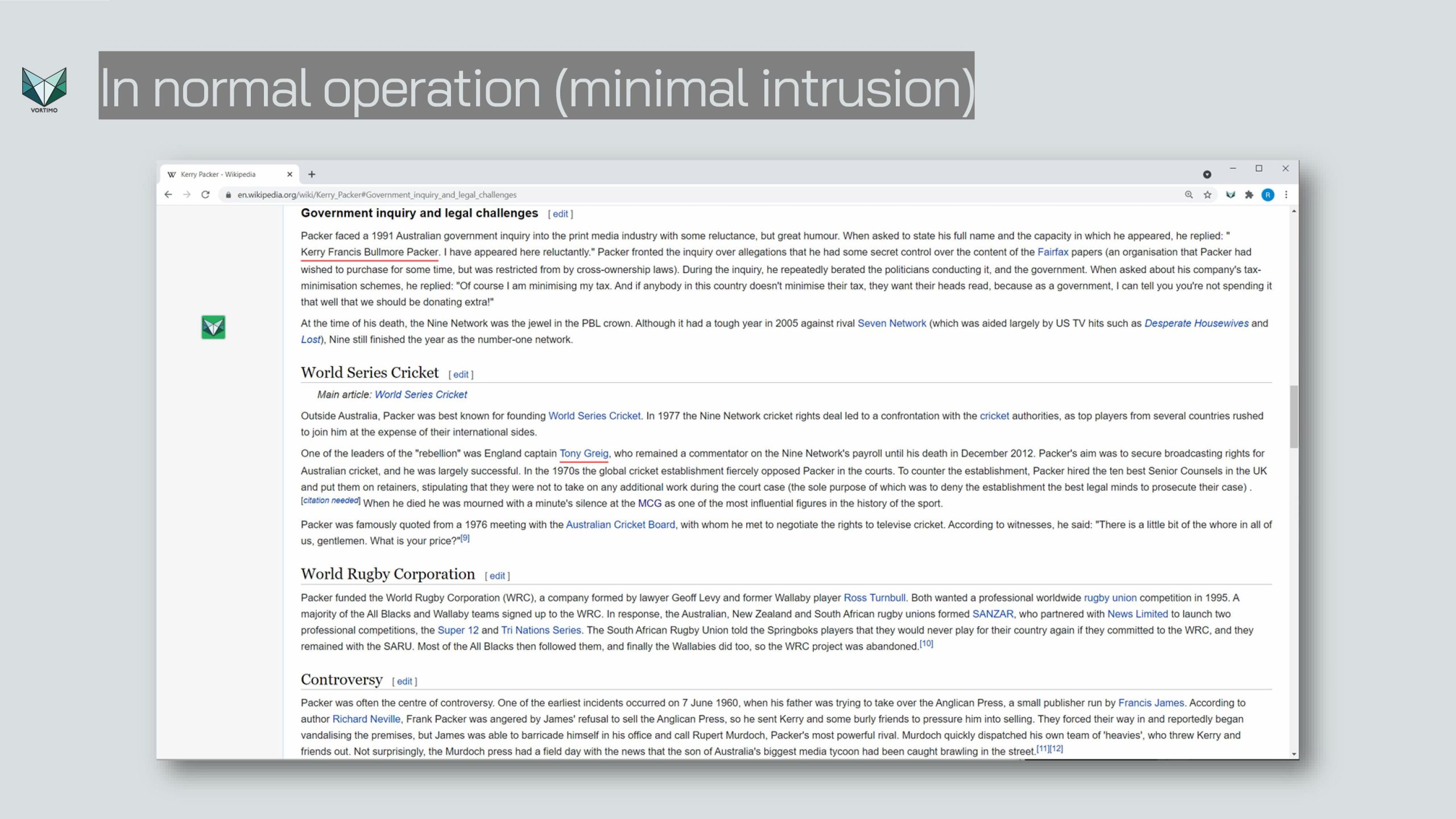Open the Tony Greig link

coord(584,453)
